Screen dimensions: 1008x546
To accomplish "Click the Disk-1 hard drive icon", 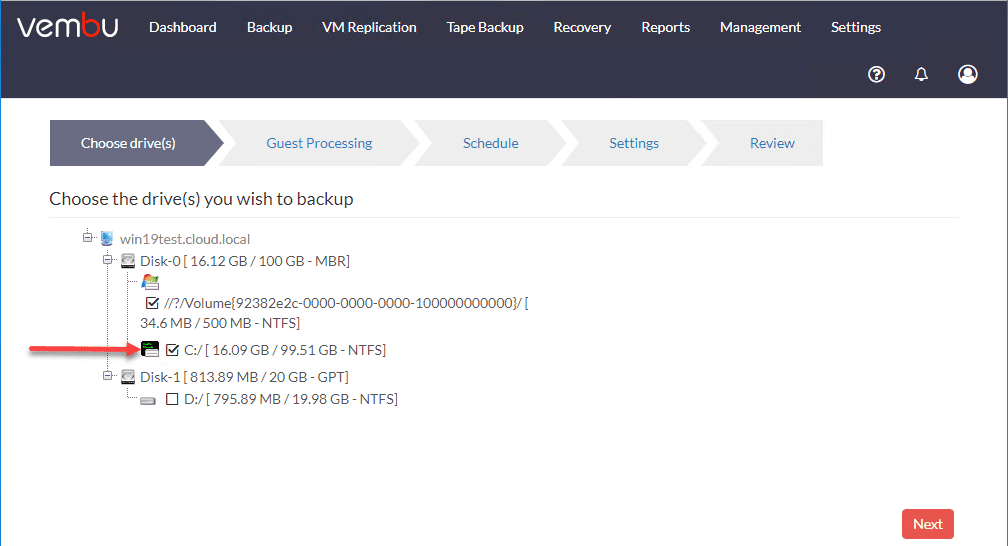I will (x=128, y=377).
